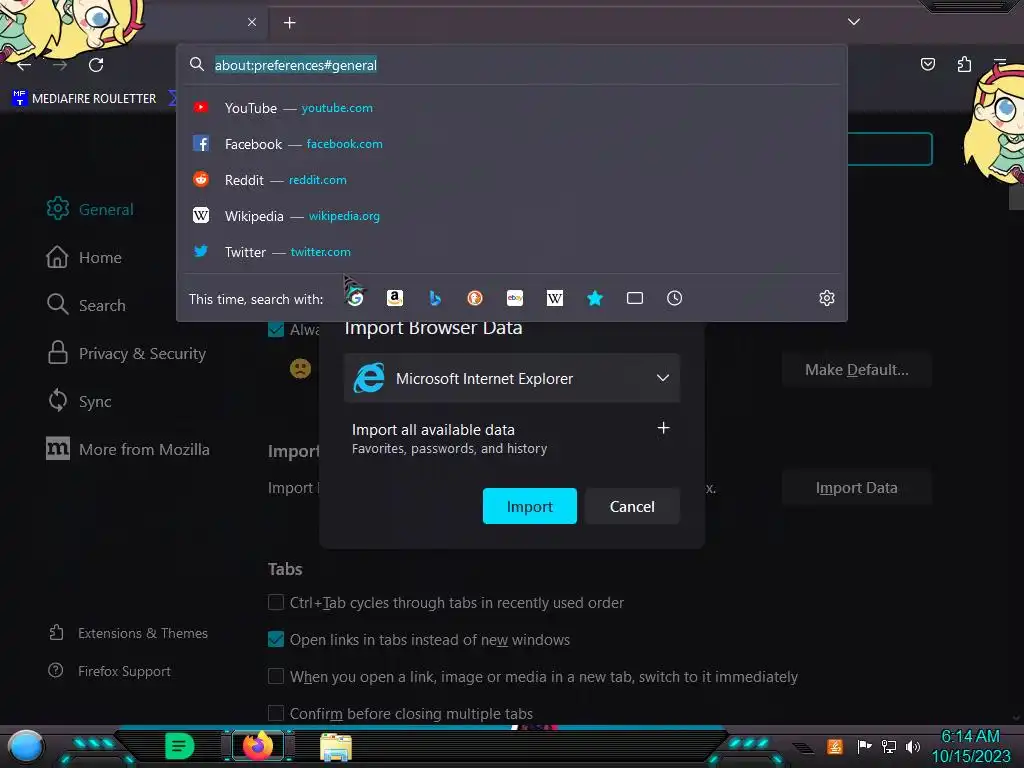Enable switch to new tab immediately checkbox
This screenshot has width=1024, height=768.
coord(276,676)
